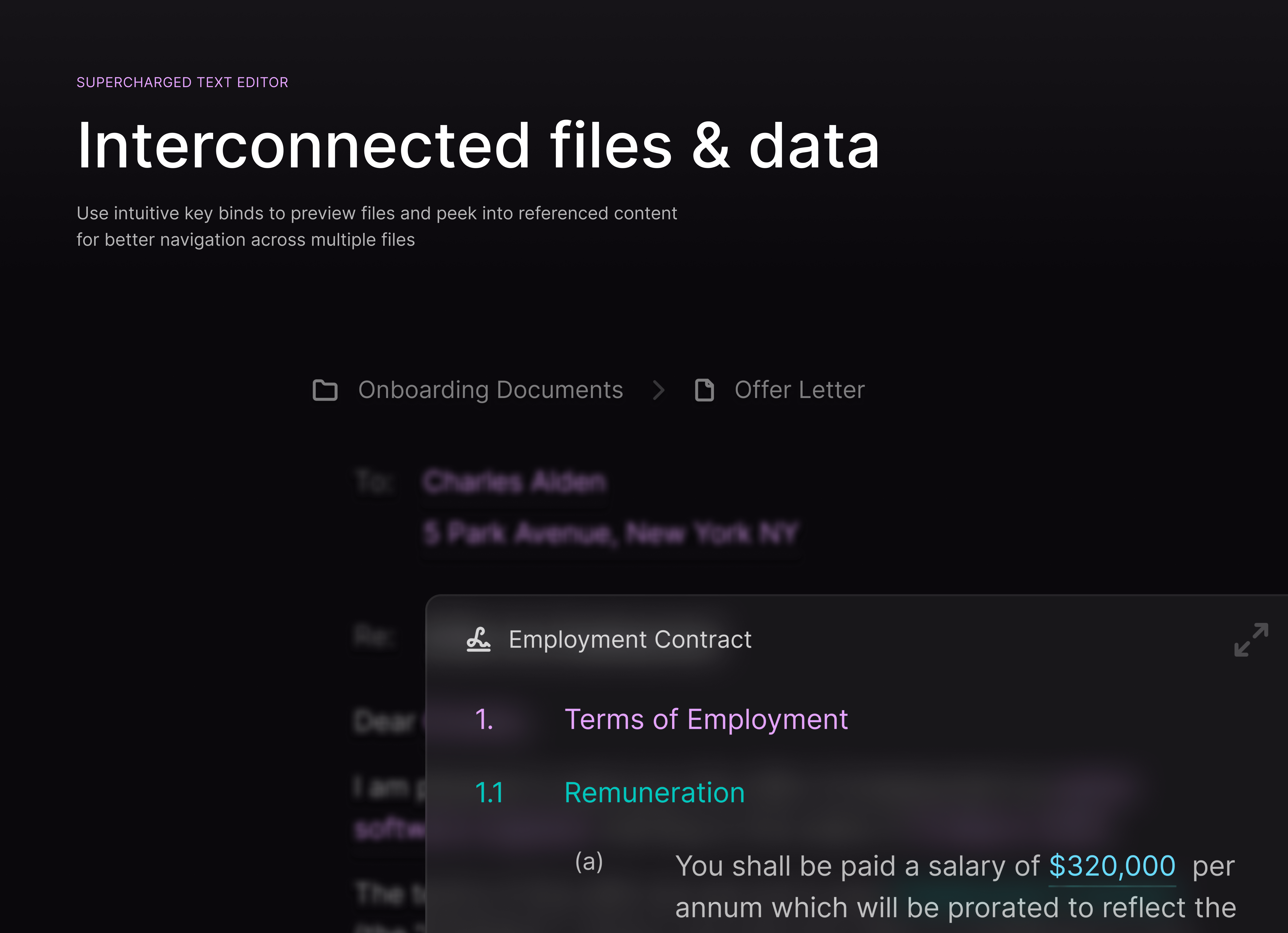Click section number 1.1 in the contract

pyautogui.click(x=489, y=793)
